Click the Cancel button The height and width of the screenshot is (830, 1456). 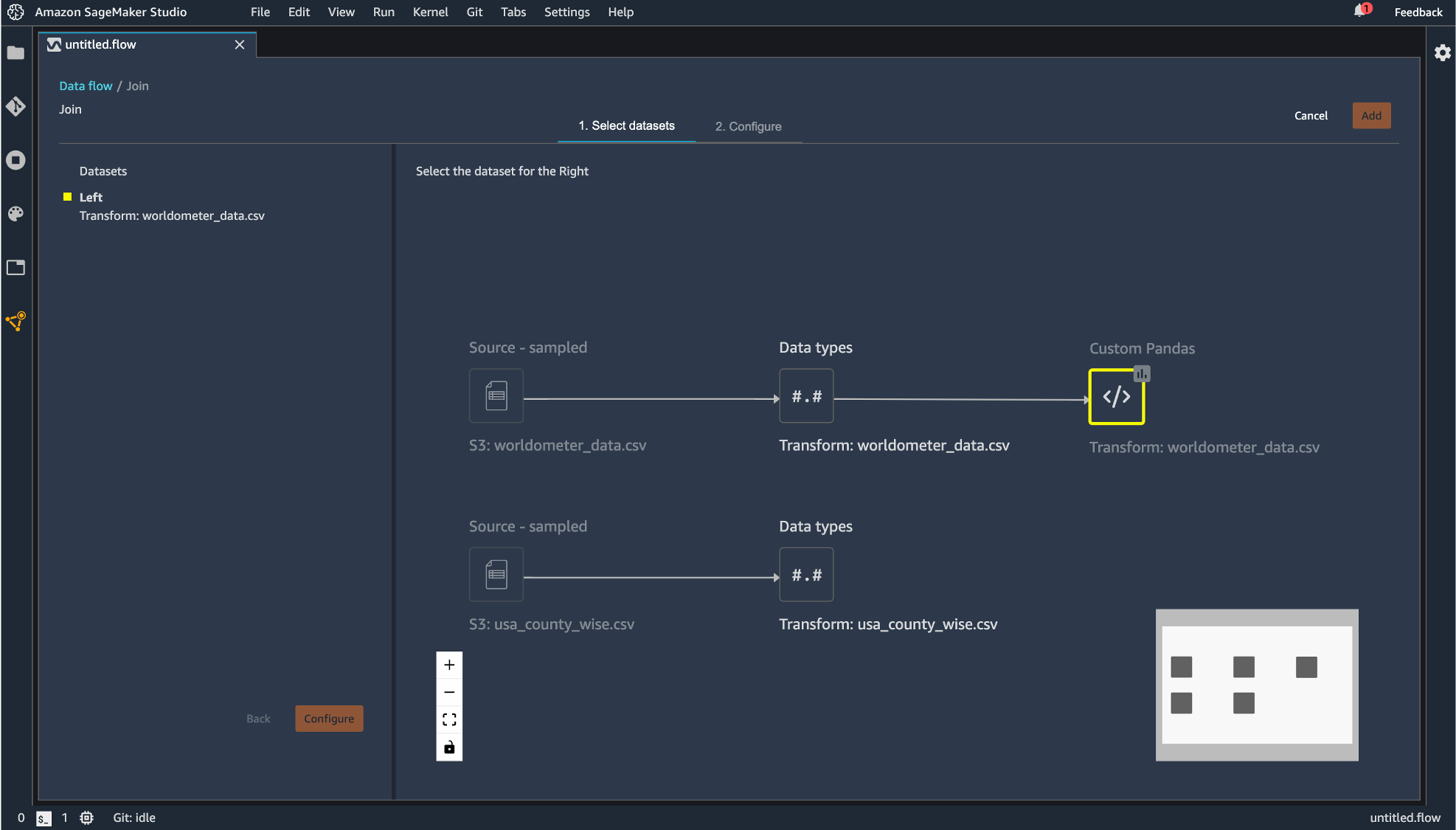pos(1311,116)
